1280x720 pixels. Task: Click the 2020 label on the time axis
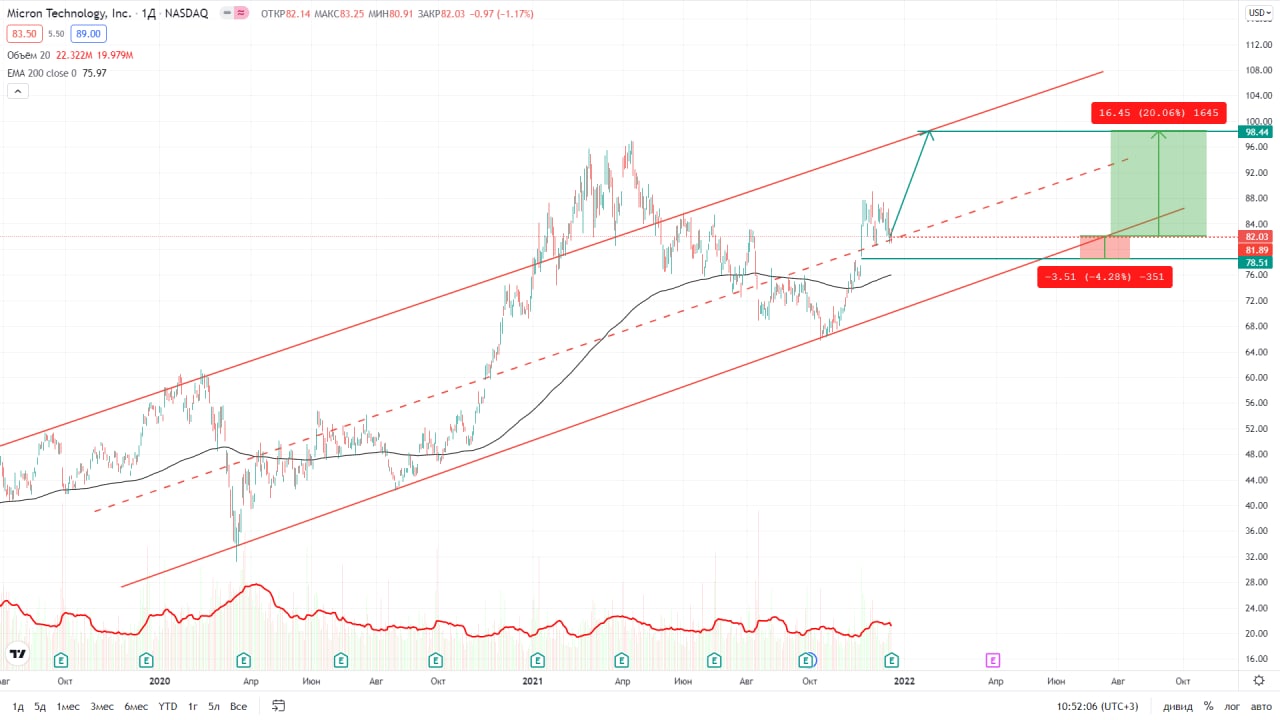pyautogui.click(x=160, y=681)
